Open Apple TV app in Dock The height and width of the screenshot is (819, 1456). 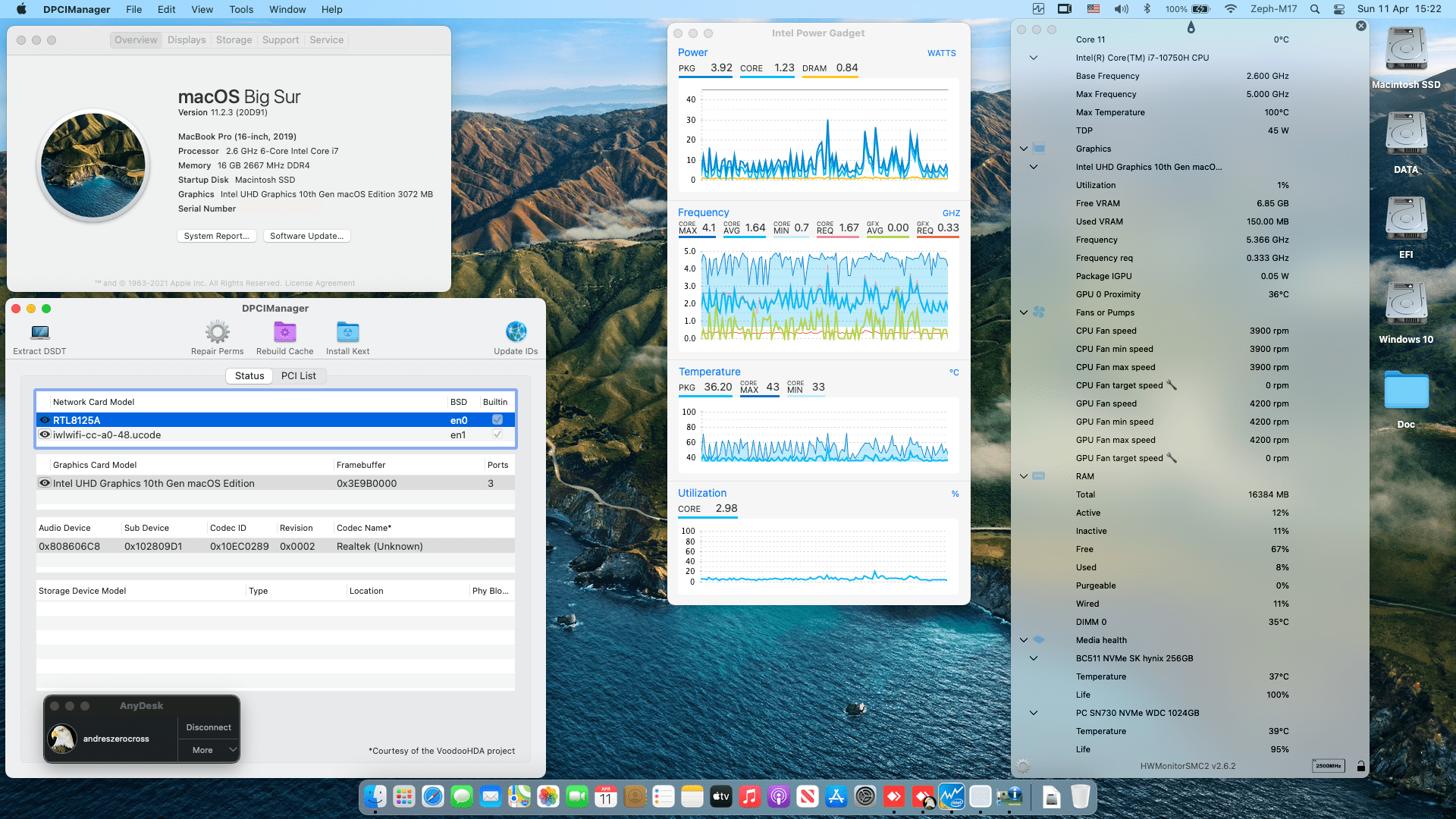[721, 796]
